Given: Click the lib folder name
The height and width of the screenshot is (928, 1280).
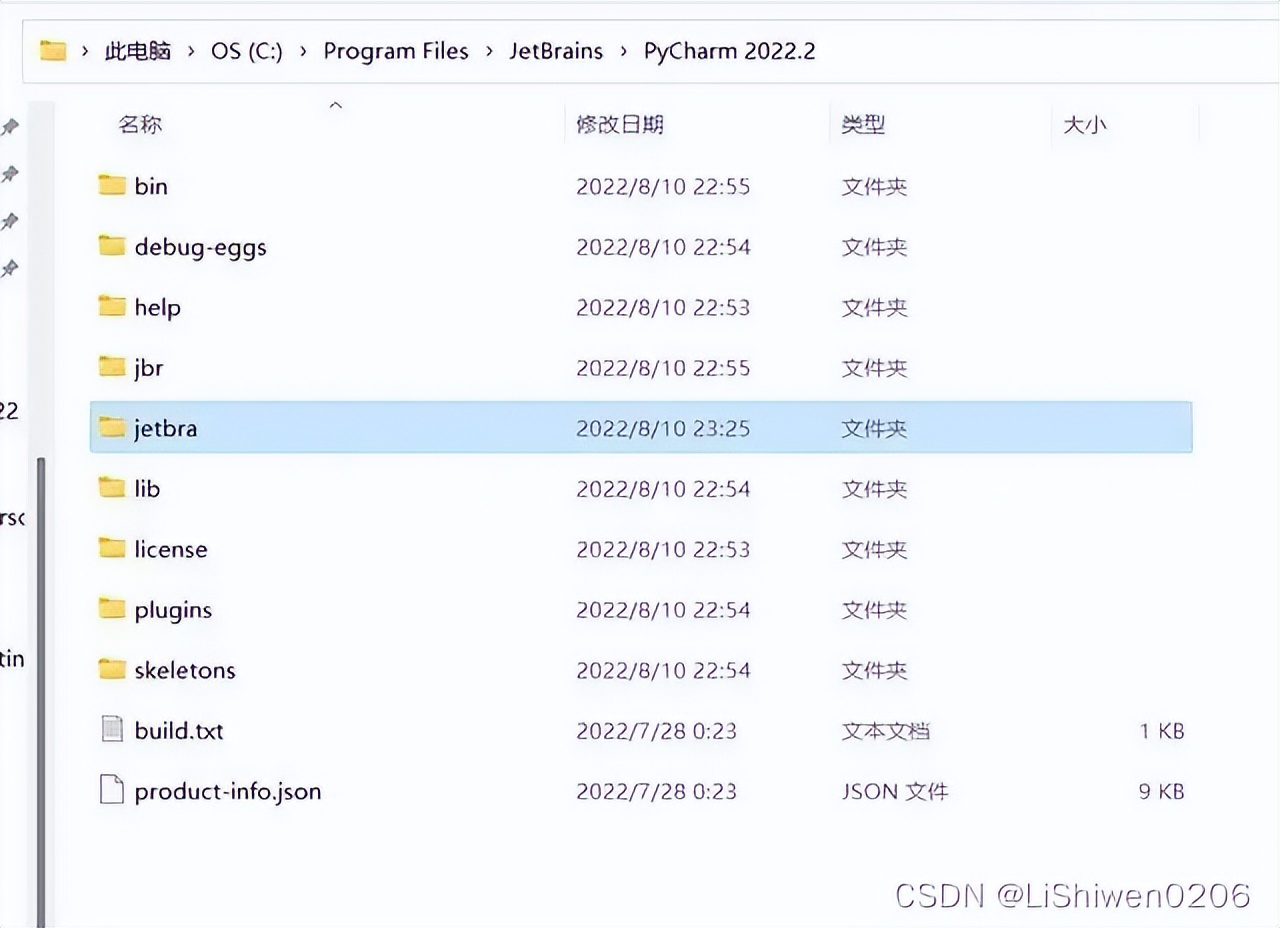Looking at the screenshot, I should (147, 488).
